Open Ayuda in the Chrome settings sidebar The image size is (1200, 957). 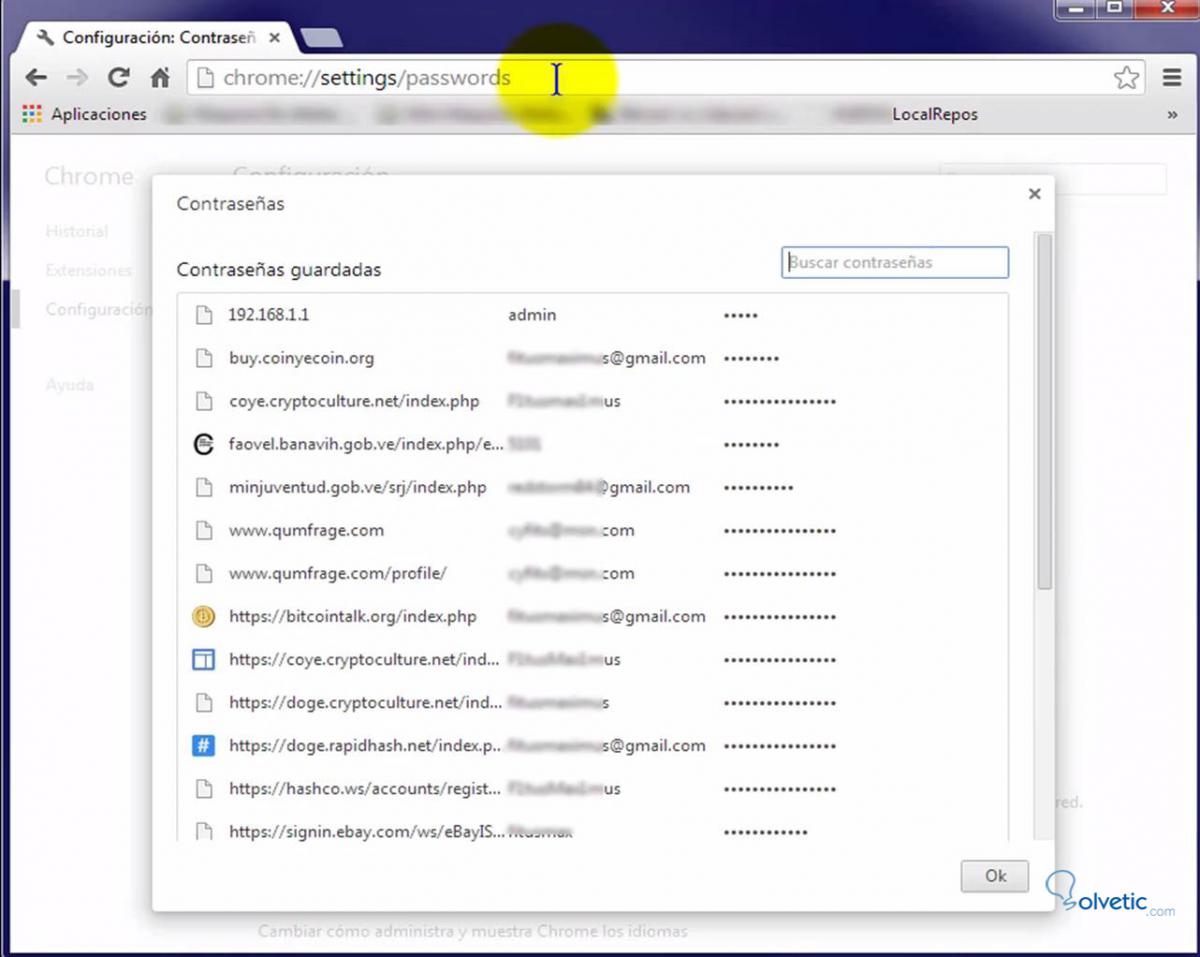(69, 384)
